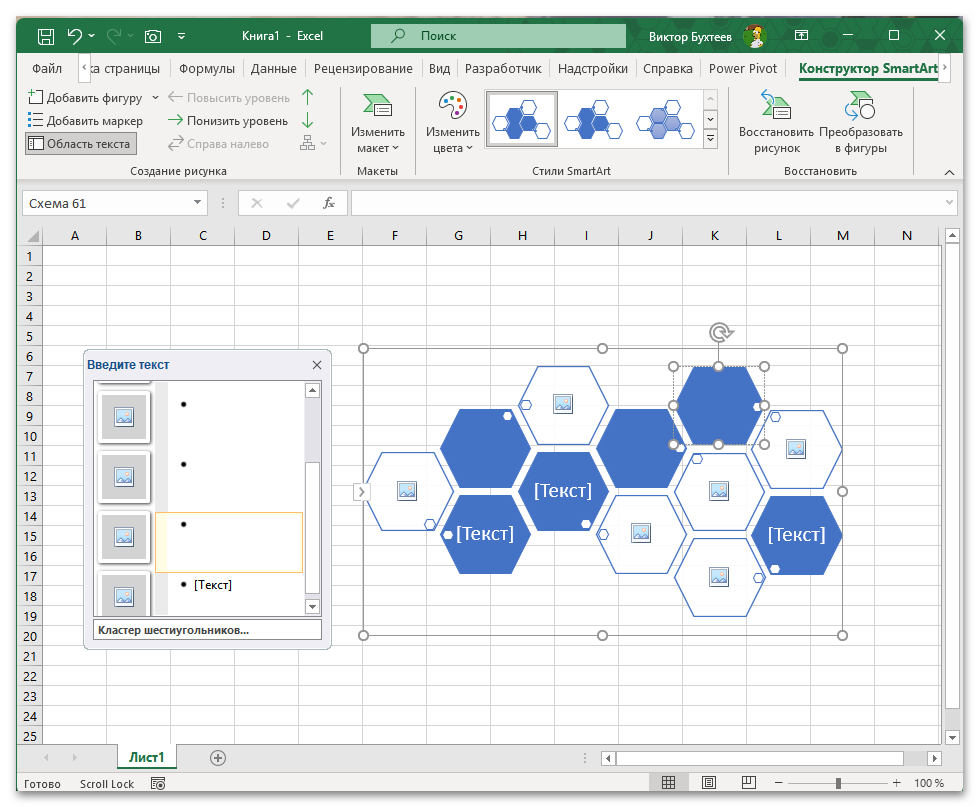Switch to Page Break Preview in the status bar

click(749, 783)
